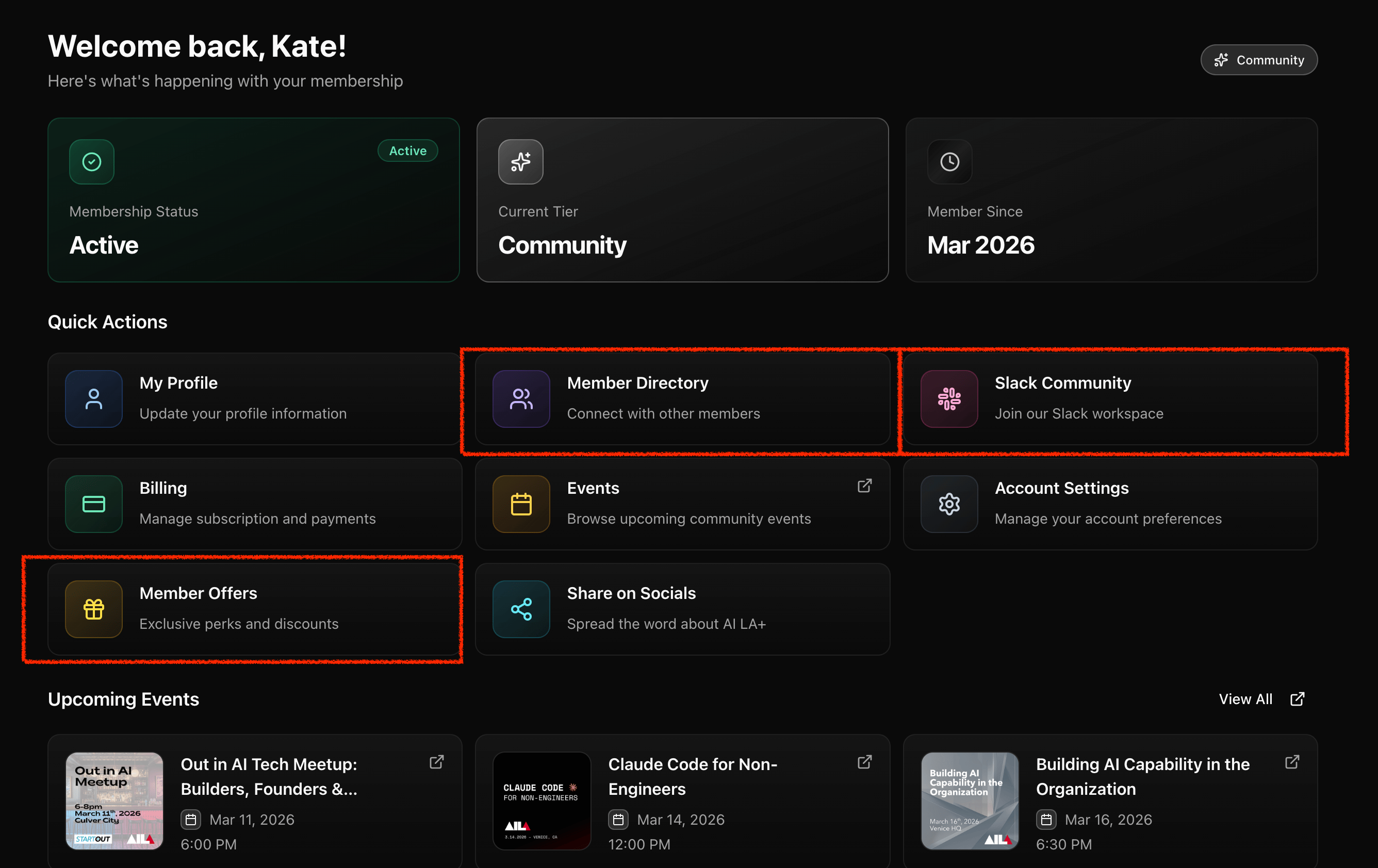Open the Claude Code event thumbnail
Viewport: 1378px width, 868px height.
click(542, 800)
